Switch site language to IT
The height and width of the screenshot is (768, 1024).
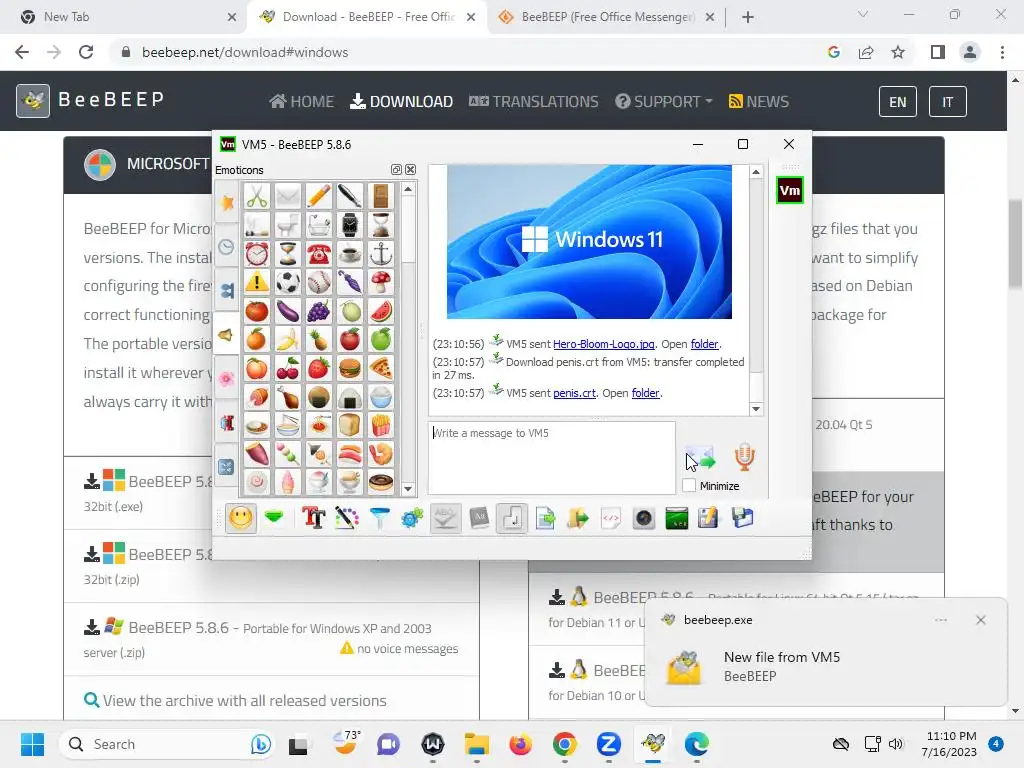[x=948, y=102]
